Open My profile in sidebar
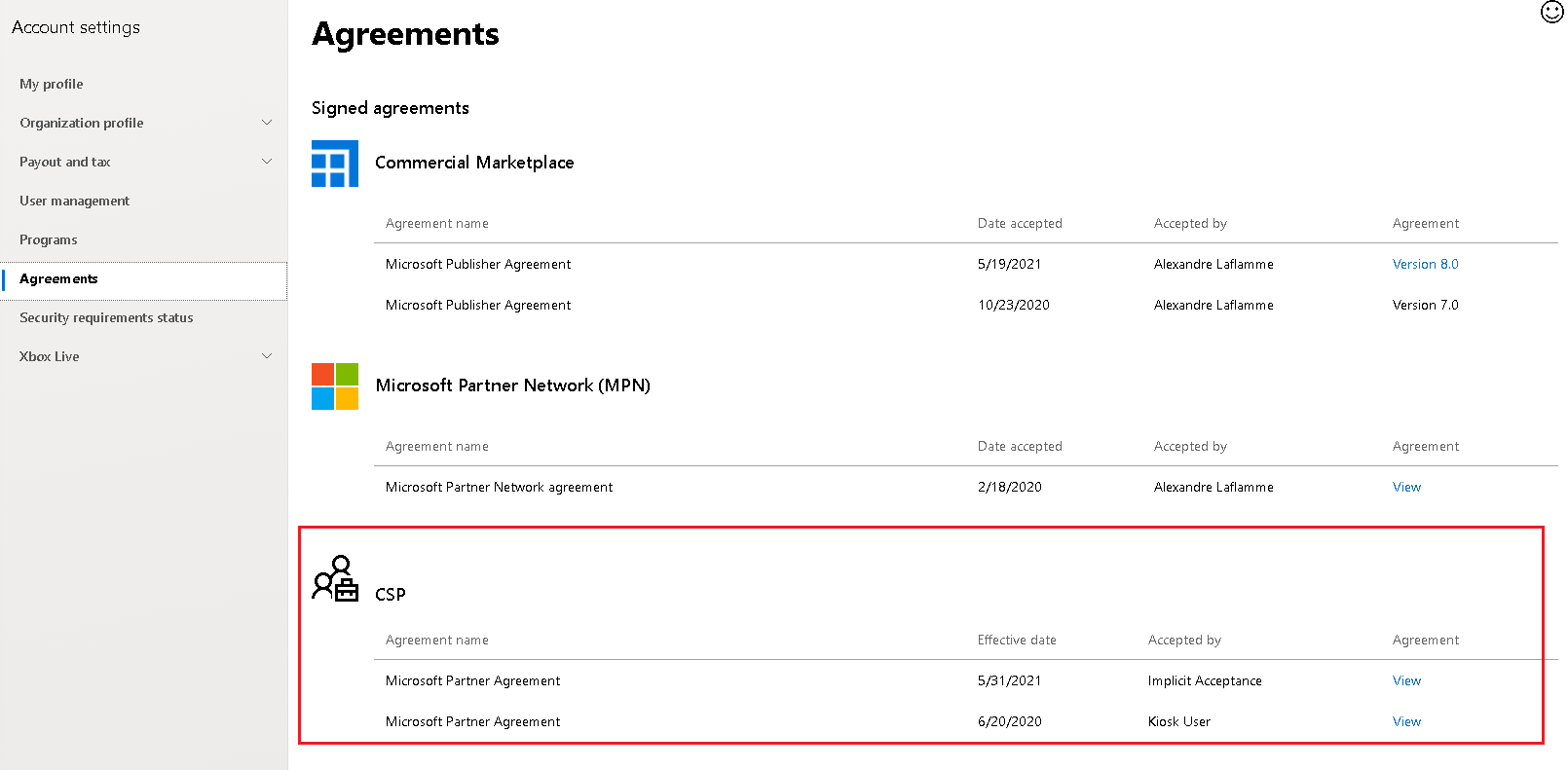 tap(52, 84)
